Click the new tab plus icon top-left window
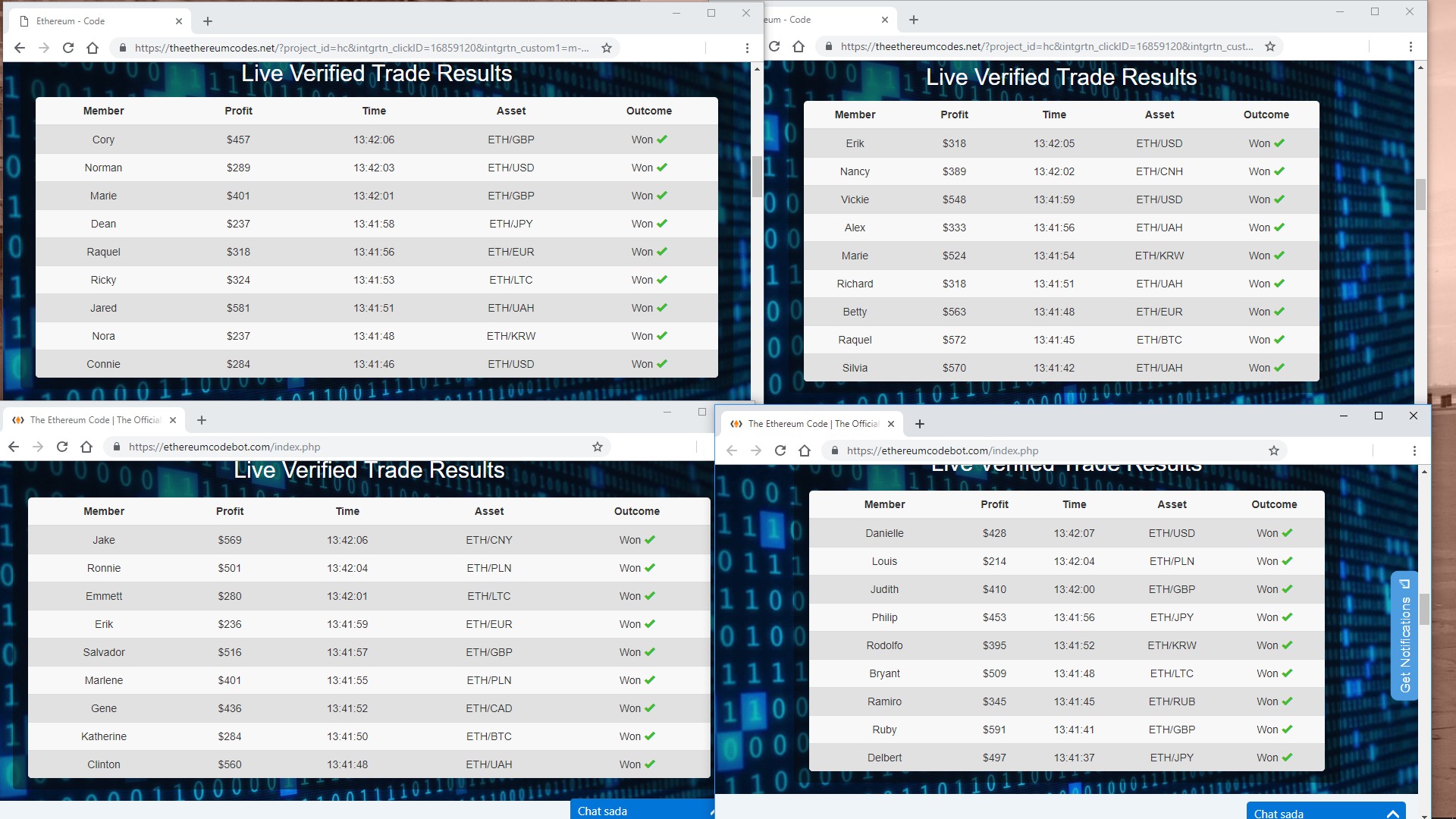Image resolution: width=1456 pixels, height=819 pixels. tap(207, 21)
